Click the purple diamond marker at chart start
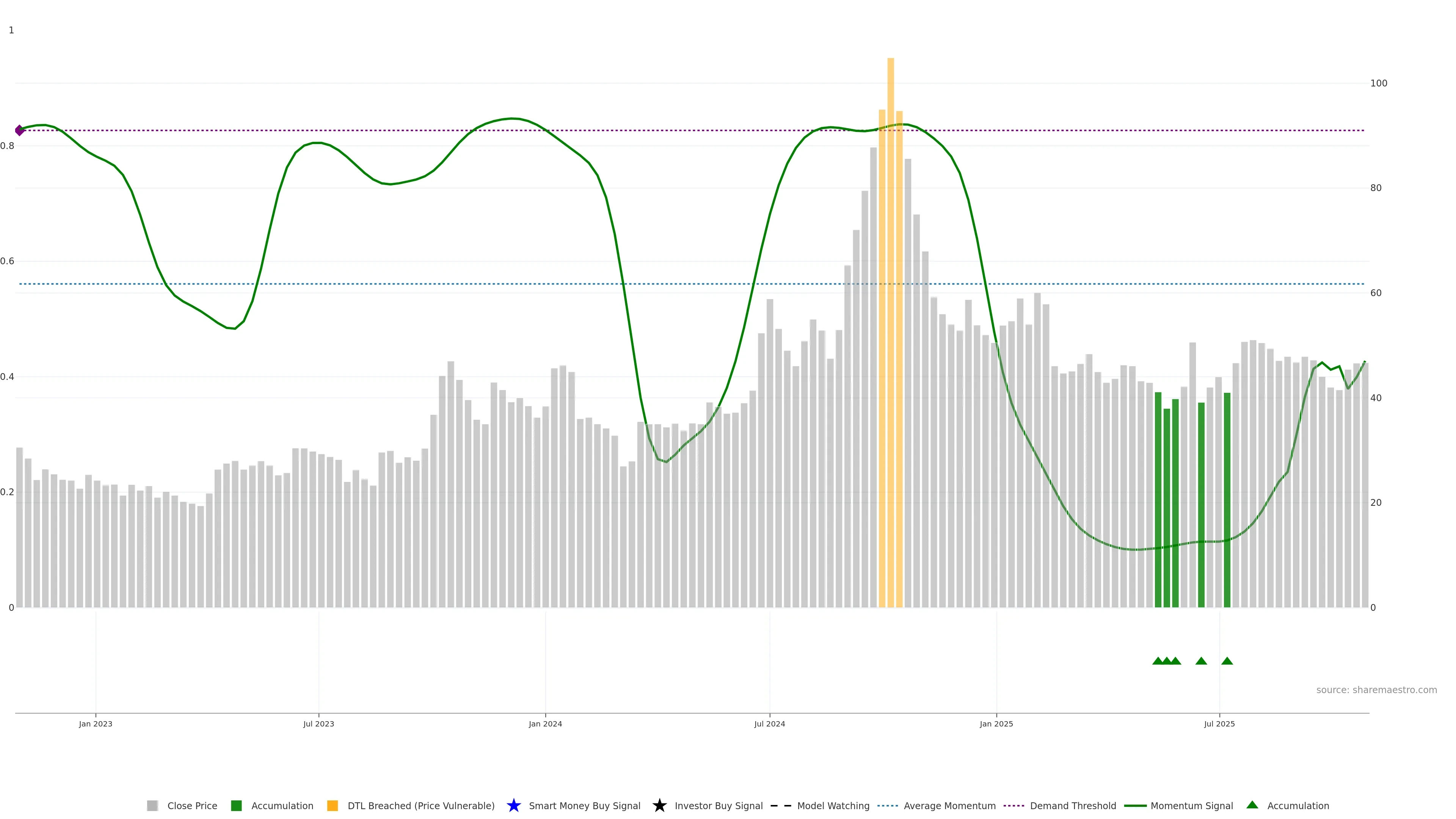This screenshot has height=819, width=1456. (20, 130)
